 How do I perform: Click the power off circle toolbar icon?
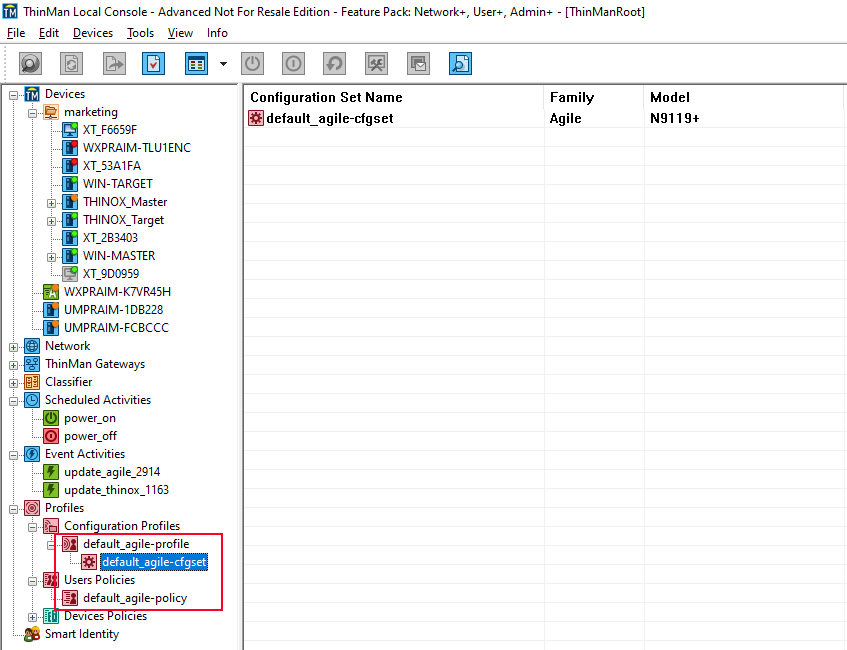[293, 64]
